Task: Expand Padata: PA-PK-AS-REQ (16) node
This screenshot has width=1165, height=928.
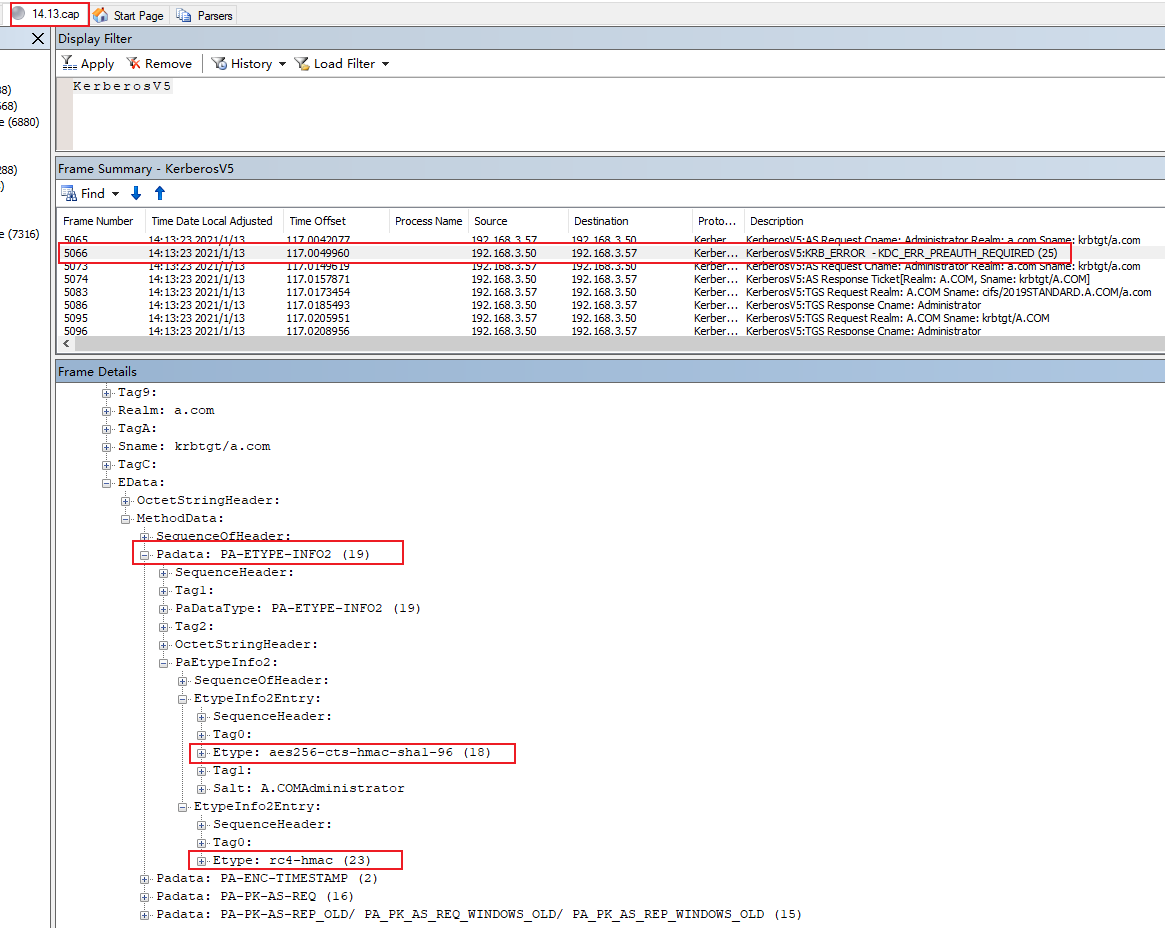Action: (145, 897)
